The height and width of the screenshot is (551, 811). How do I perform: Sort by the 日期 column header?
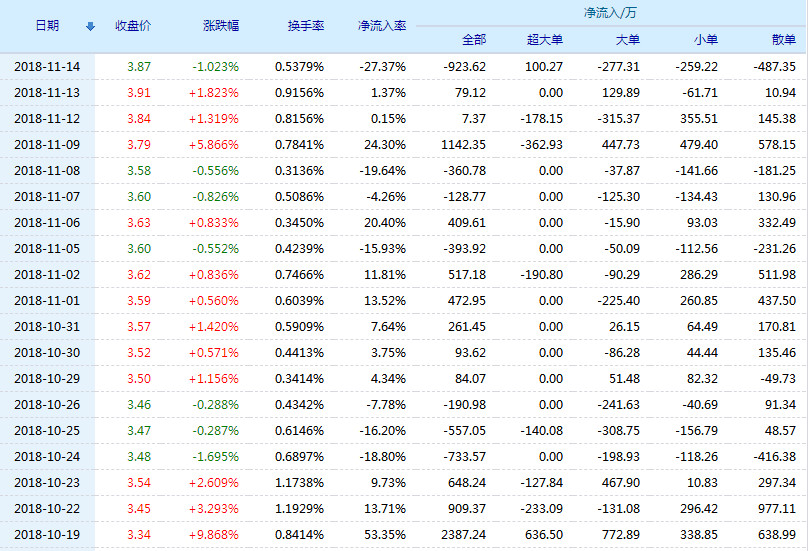47,26
